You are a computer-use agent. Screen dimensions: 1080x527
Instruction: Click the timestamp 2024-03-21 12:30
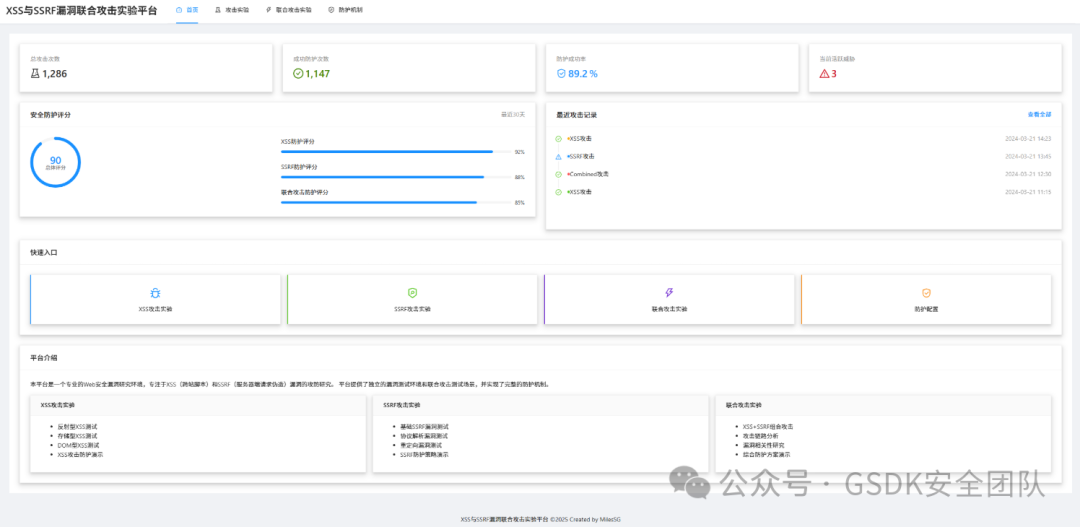point(1028,174)
